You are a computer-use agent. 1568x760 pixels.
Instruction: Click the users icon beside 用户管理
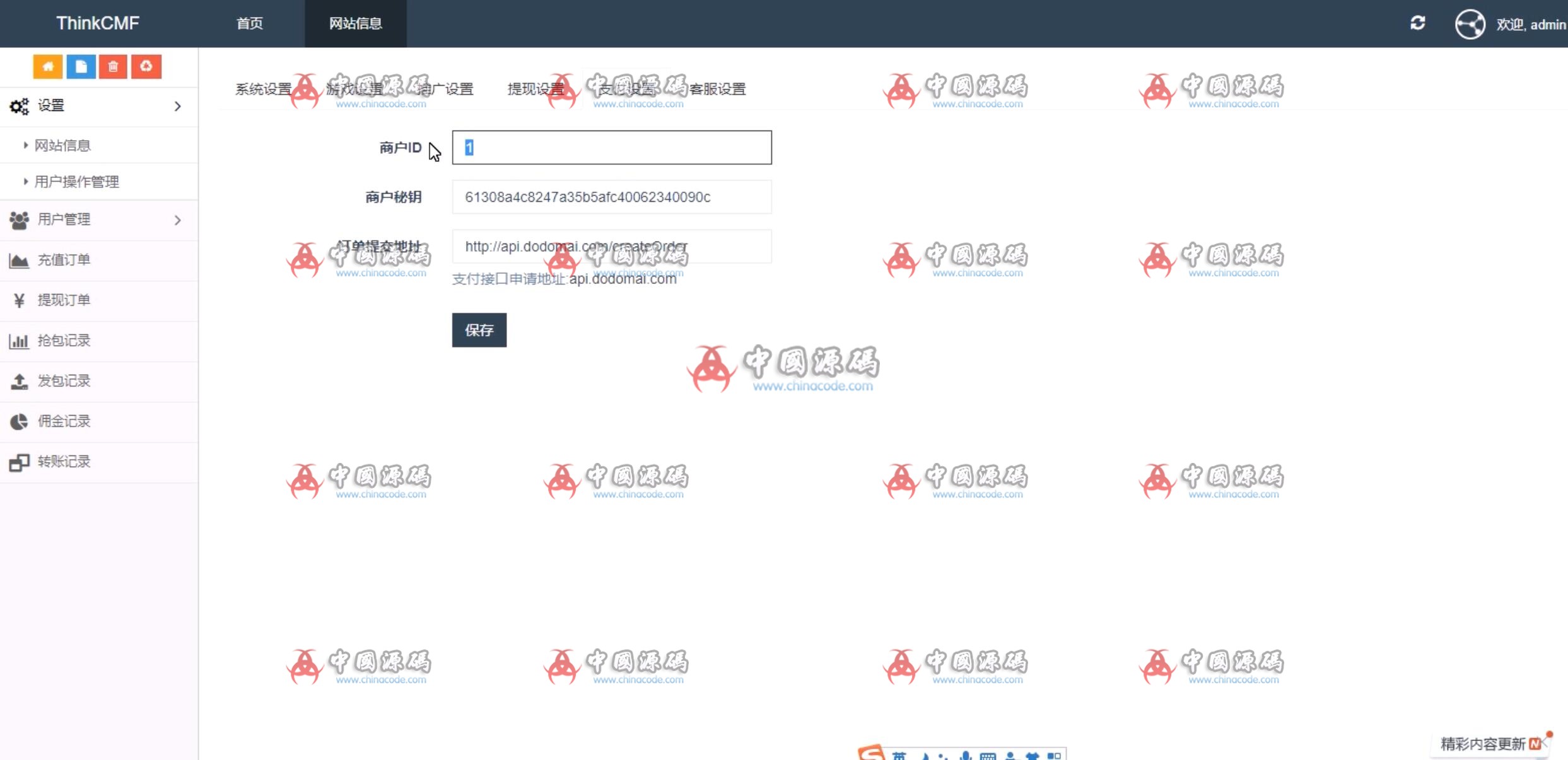[x=19, y=219]
